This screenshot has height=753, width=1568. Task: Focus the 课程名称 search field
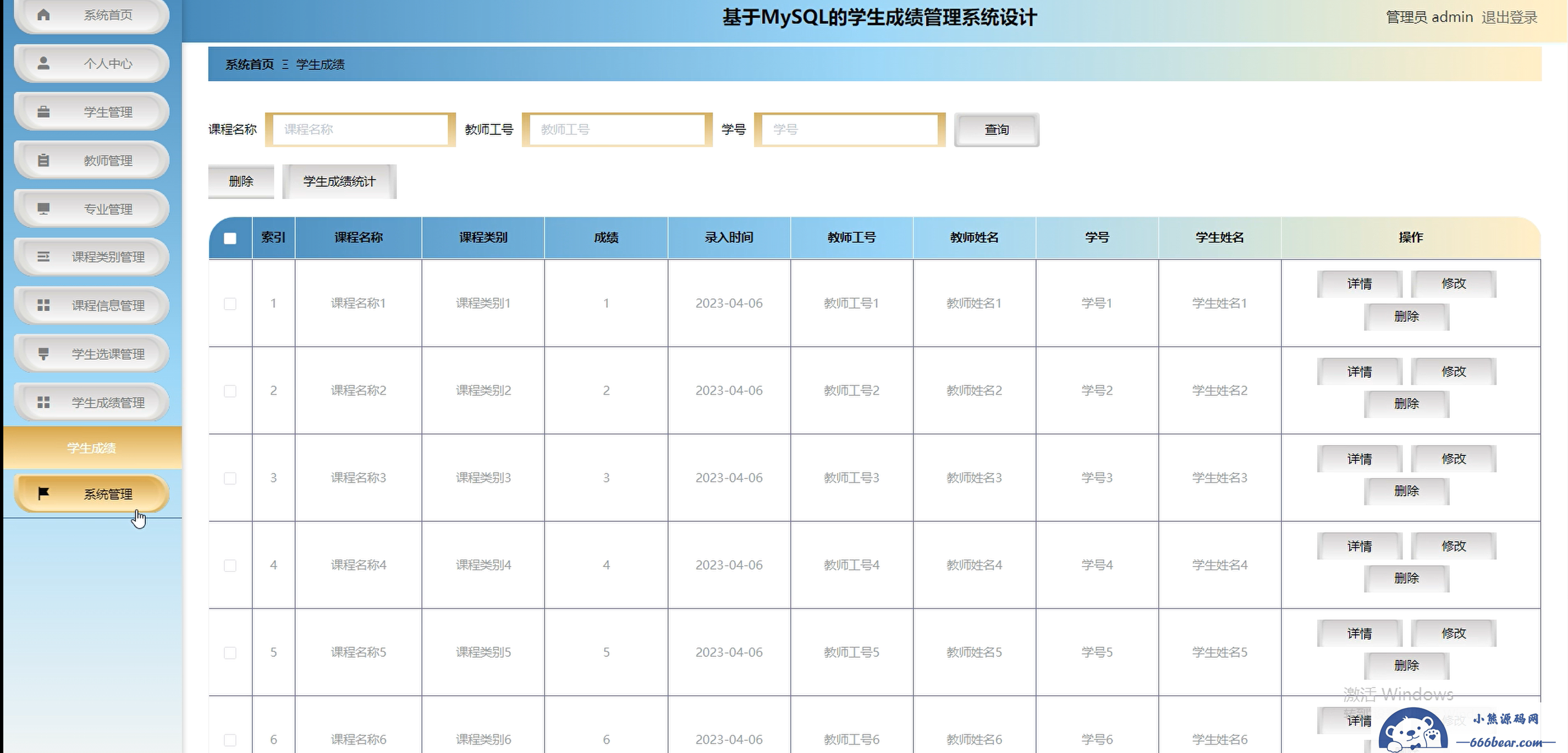[360, 130]
